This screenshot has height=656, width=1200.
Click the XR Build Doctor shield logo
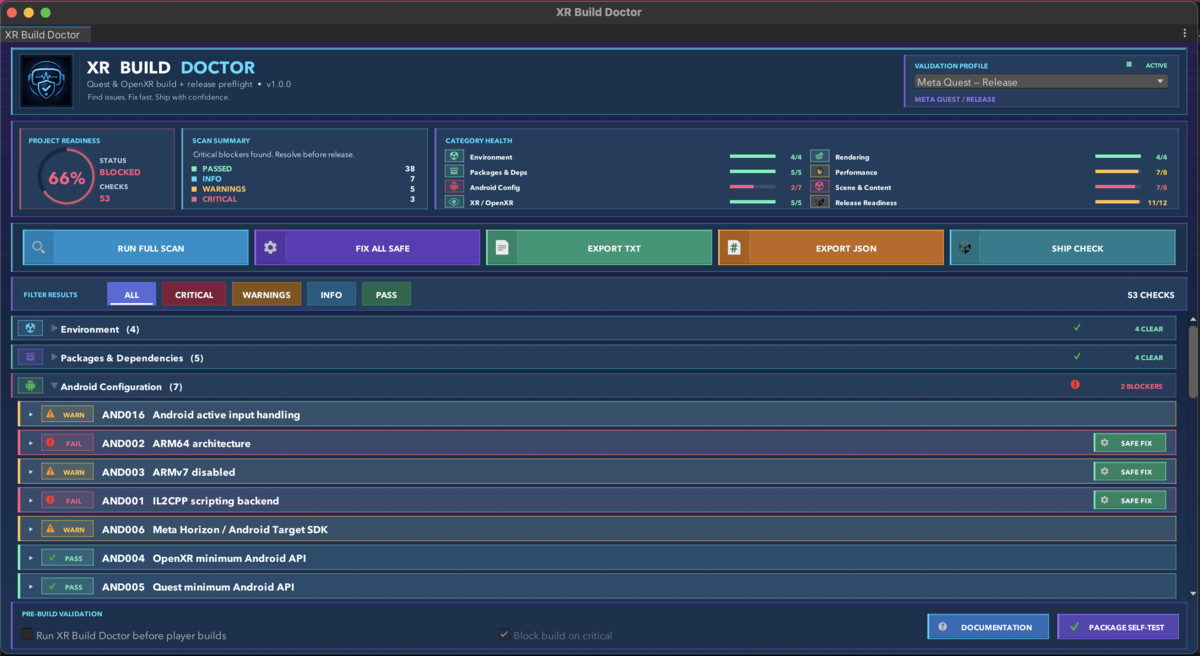[46, 81]
